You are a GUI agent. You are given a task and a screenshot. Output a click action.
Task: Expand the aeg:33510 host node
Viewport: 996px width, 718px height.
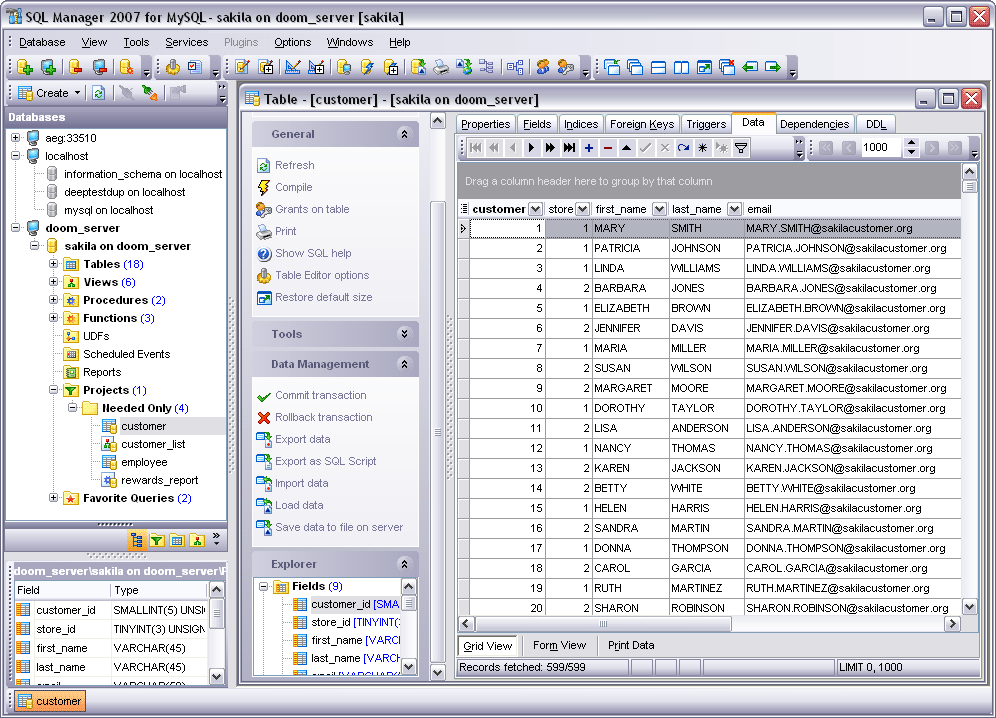(16, 137)
